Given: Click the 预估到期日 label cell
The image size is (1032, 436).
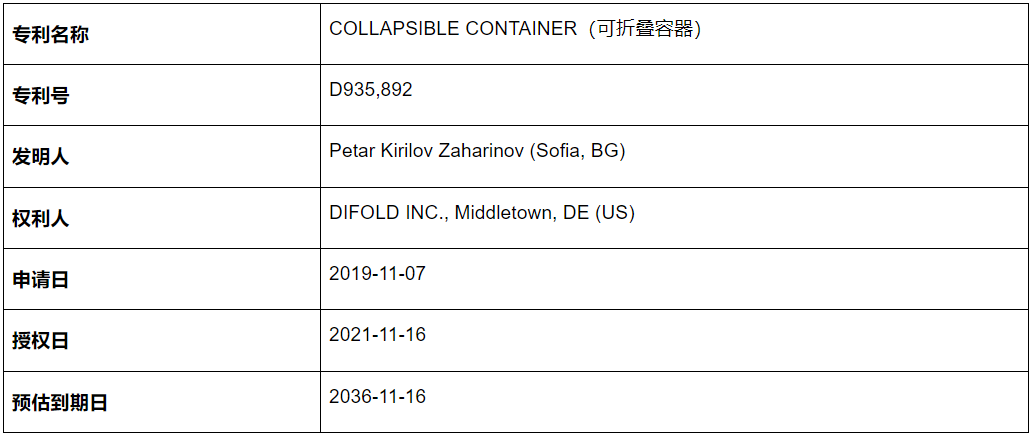Looking at the screenshot, I should tap(162, 402).
